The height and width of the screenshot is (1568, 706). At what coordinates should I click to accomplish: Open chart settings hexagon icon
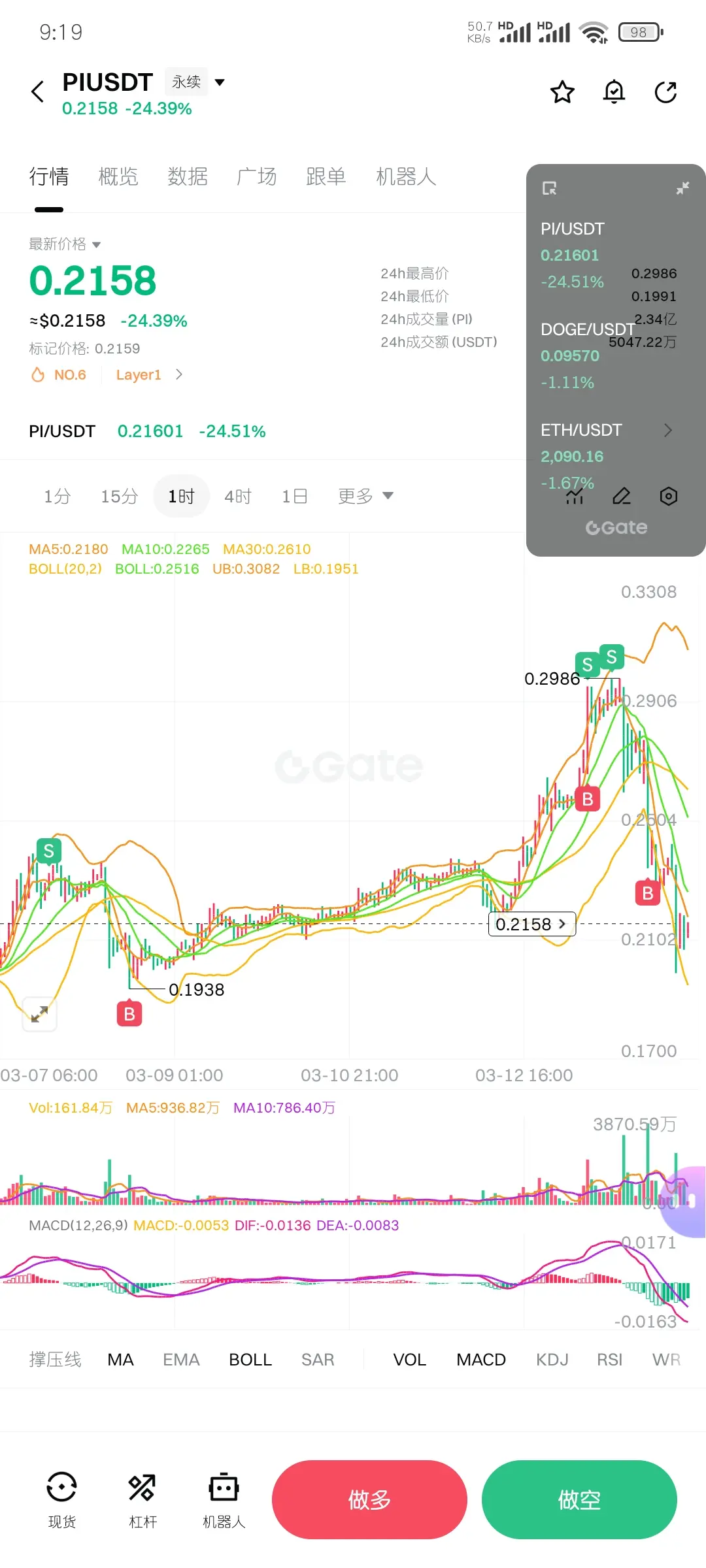point(668,497)
